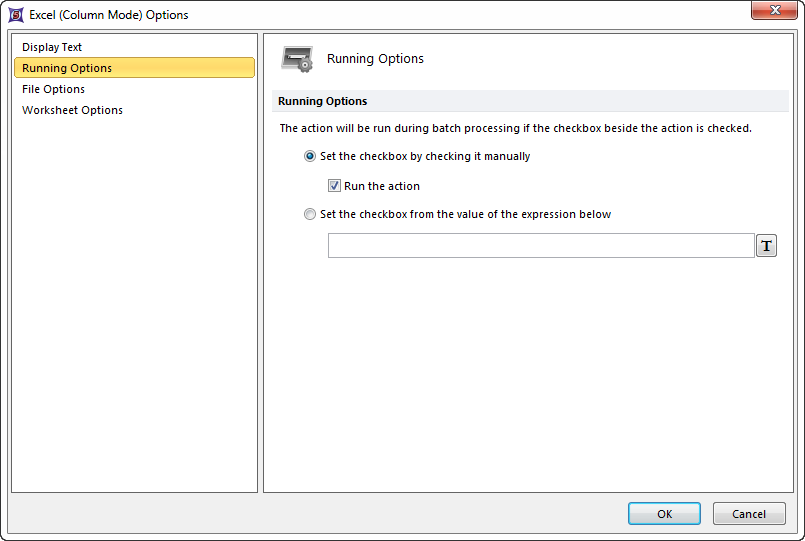This screenshot has height=541, width=805.
Task: Click the bold Running Options section header
Action: (x=323, y=101)
